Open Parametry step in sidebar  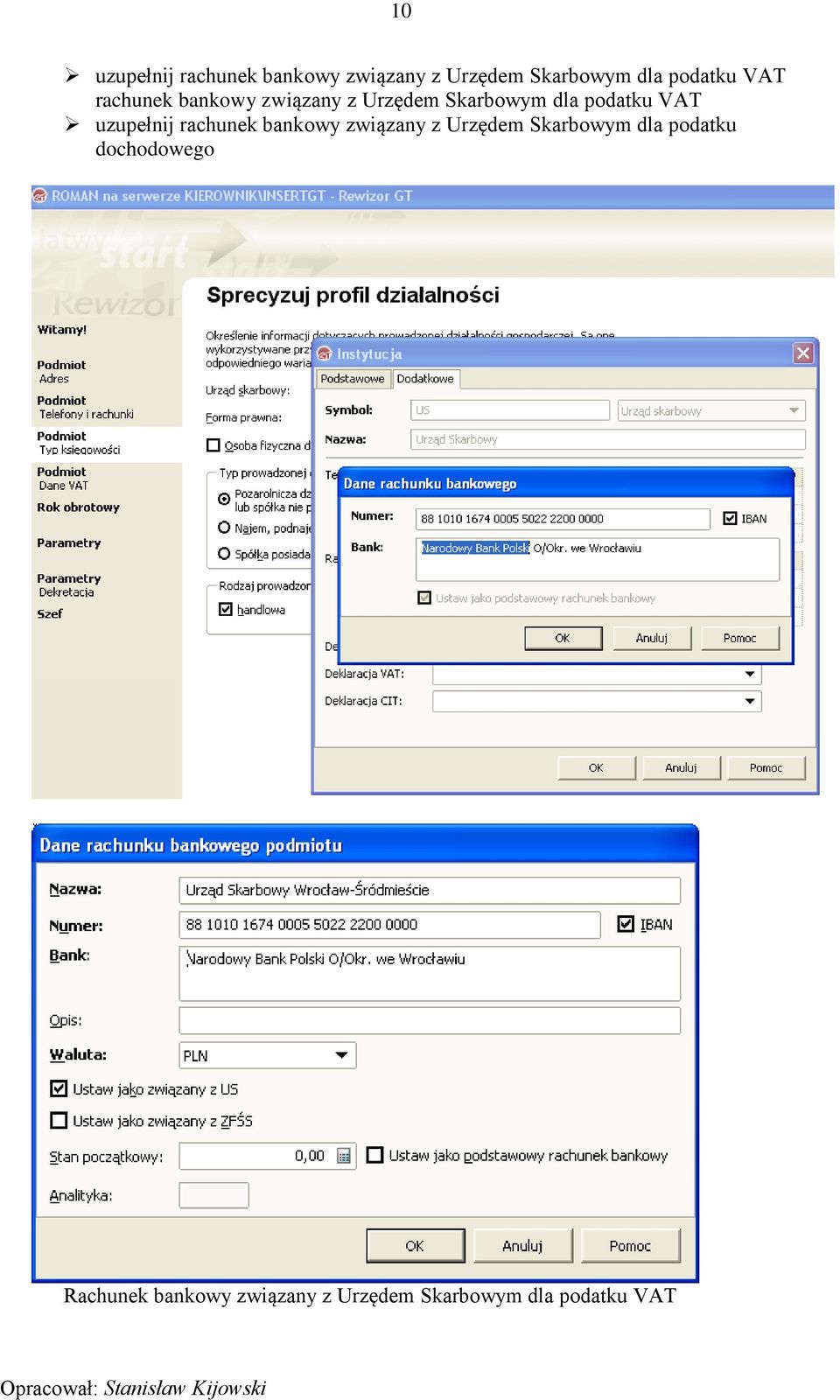[x=69, y=543]
